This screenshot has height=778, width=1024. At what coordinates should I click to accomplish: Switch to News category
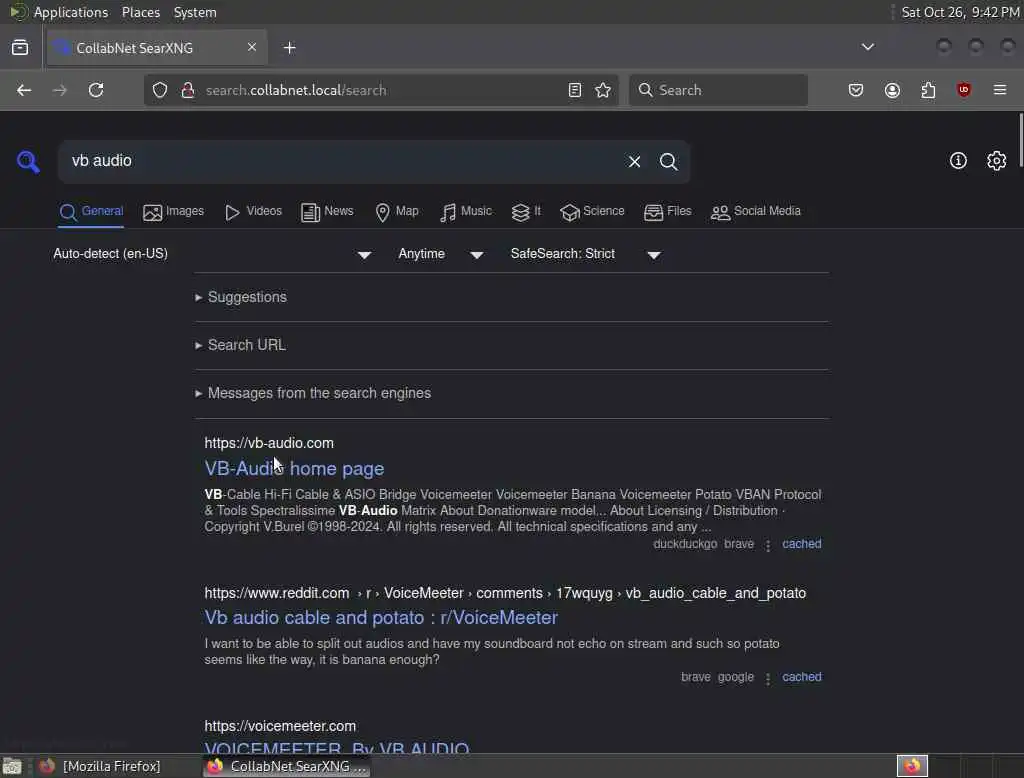point(327,212)
